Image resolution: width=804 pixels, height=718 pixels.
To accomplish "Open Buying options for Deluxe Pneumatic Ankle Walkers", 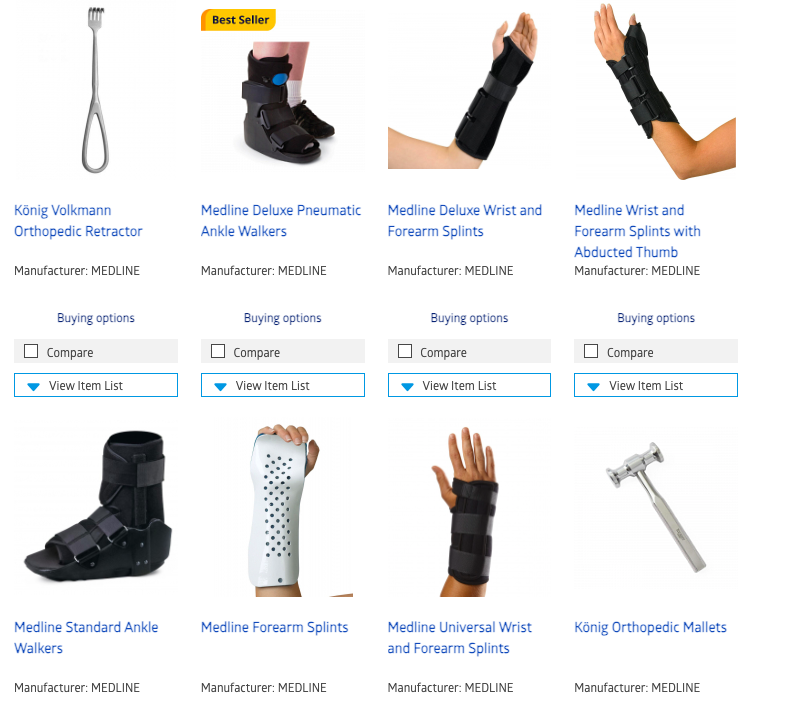I will (283, 318).
